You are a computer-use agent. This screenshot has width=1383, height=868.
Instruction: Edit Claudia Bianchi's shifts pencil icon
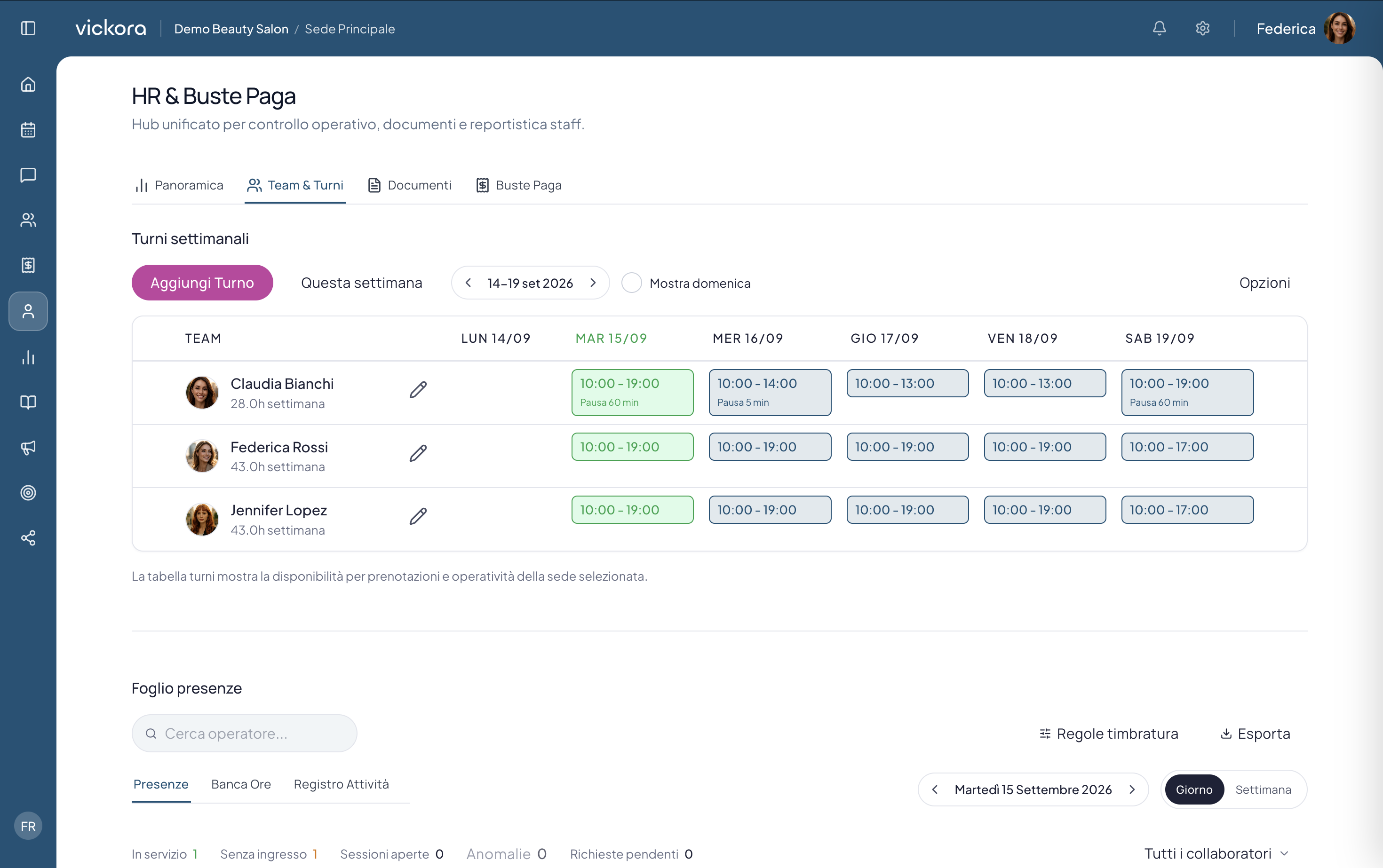418,390
